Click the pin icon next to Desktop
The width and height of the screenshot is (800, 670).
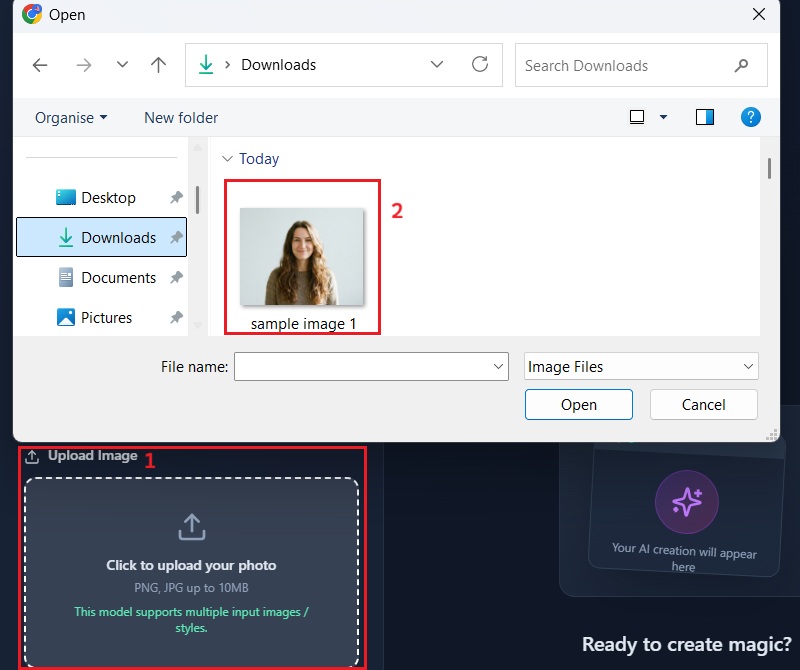[x=177, y=197]
